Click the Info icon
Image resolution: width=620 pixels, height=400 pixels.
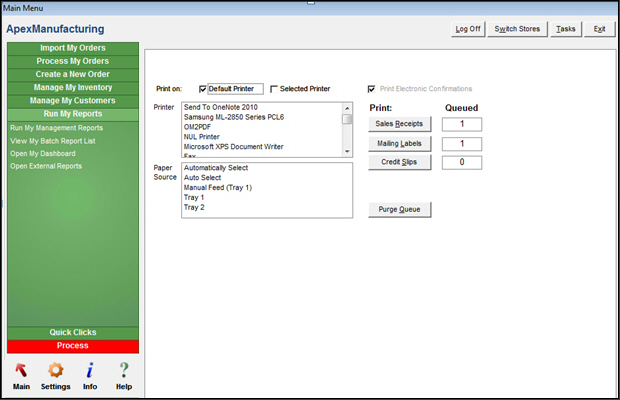(89, 370)
